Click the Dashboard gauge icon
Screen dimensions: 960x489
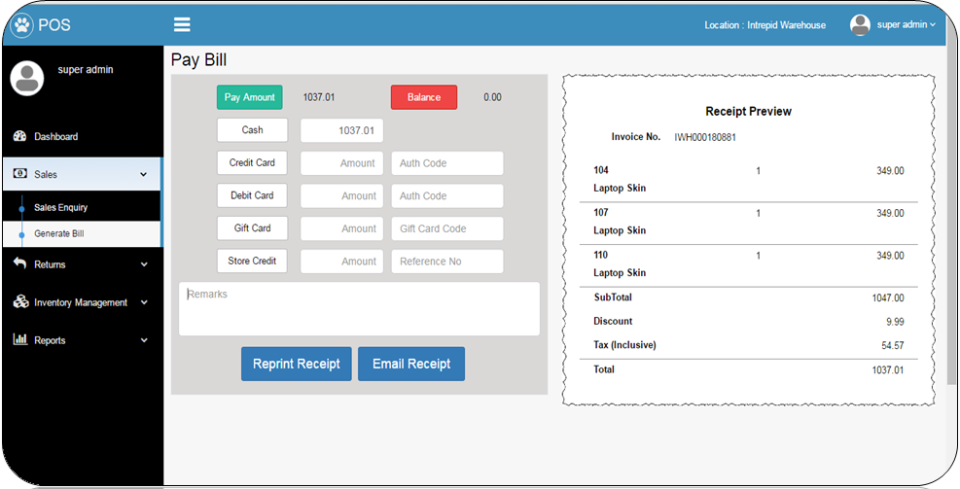tap(20, 136)
